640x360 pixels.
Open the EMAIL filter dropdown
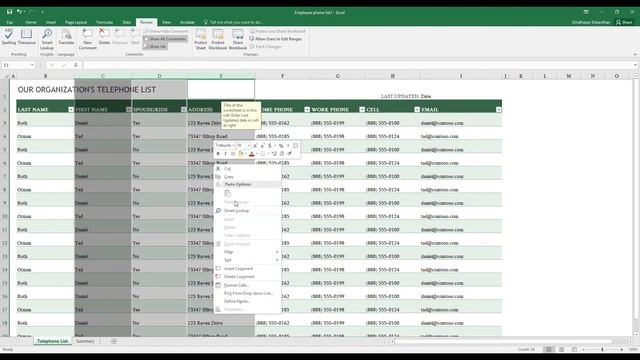pos(499,109)
